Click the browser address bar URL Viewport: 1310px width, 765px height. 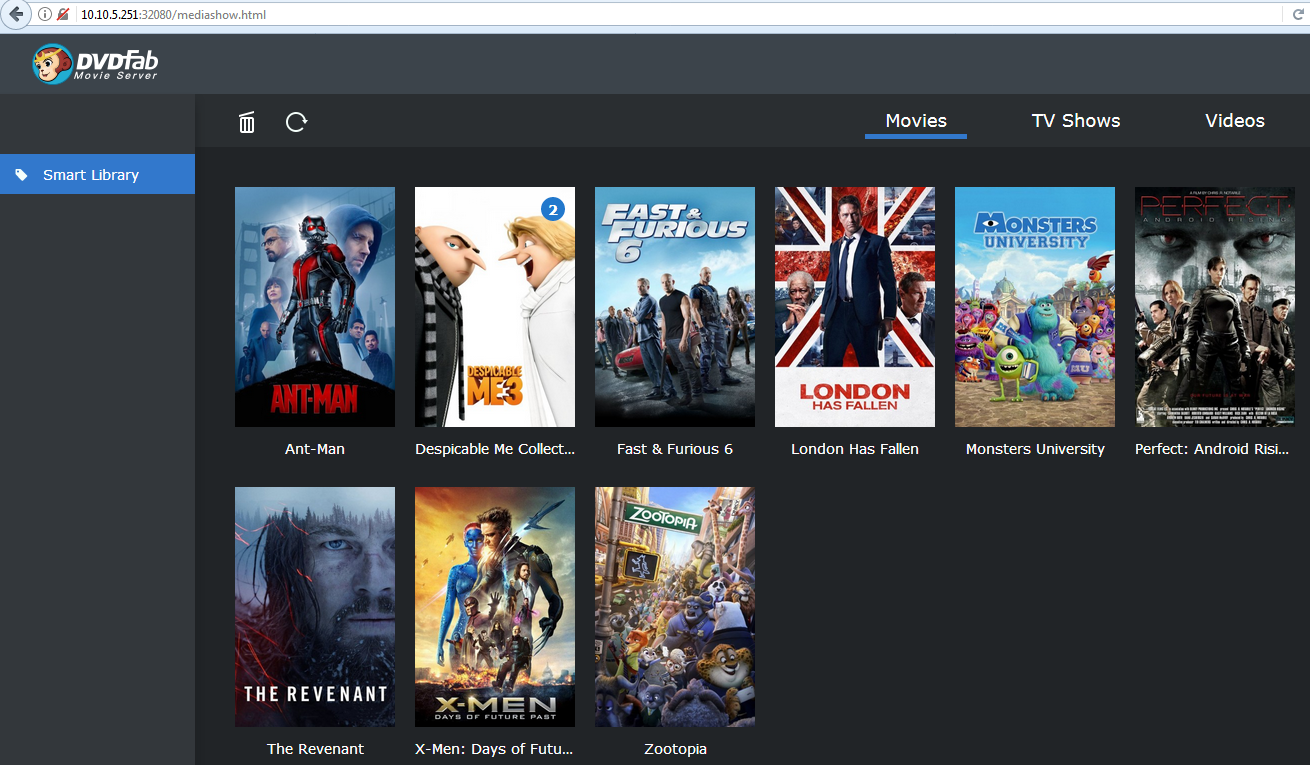click(x=173, y=15)
